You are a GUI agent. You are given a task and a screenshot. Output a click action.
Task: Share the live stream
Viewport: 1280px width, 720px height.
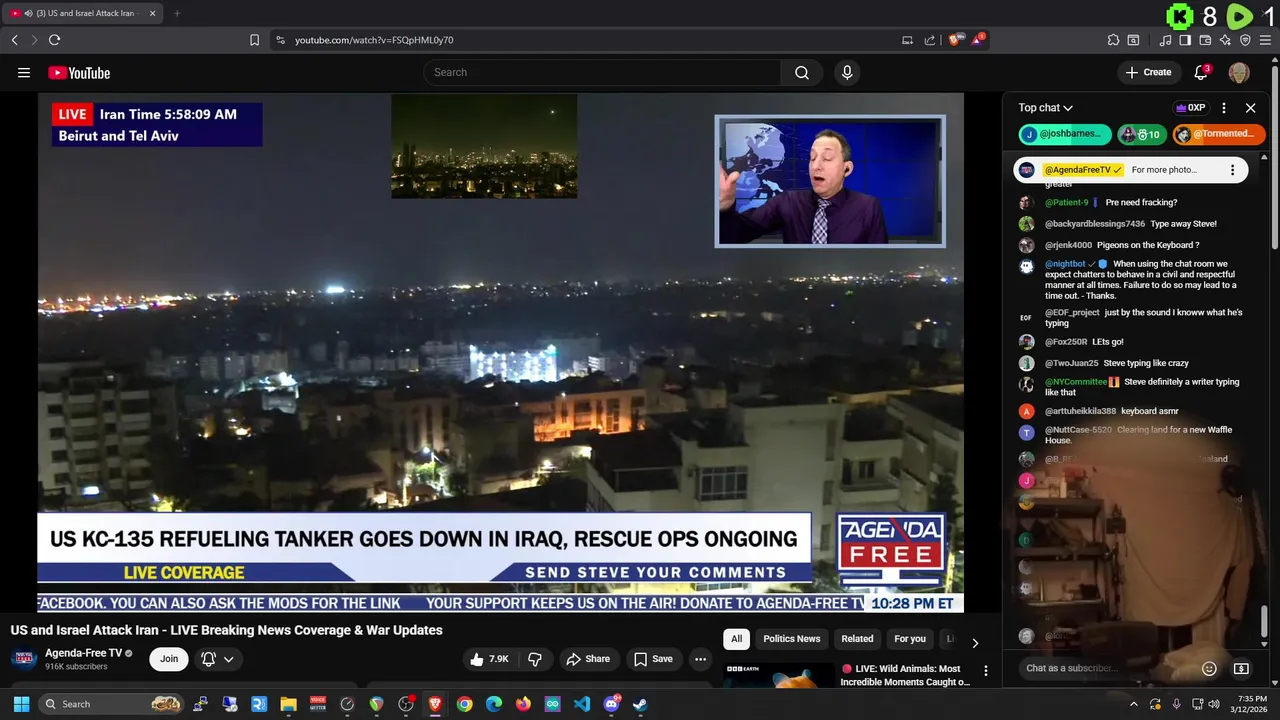[x=588, y=659]
